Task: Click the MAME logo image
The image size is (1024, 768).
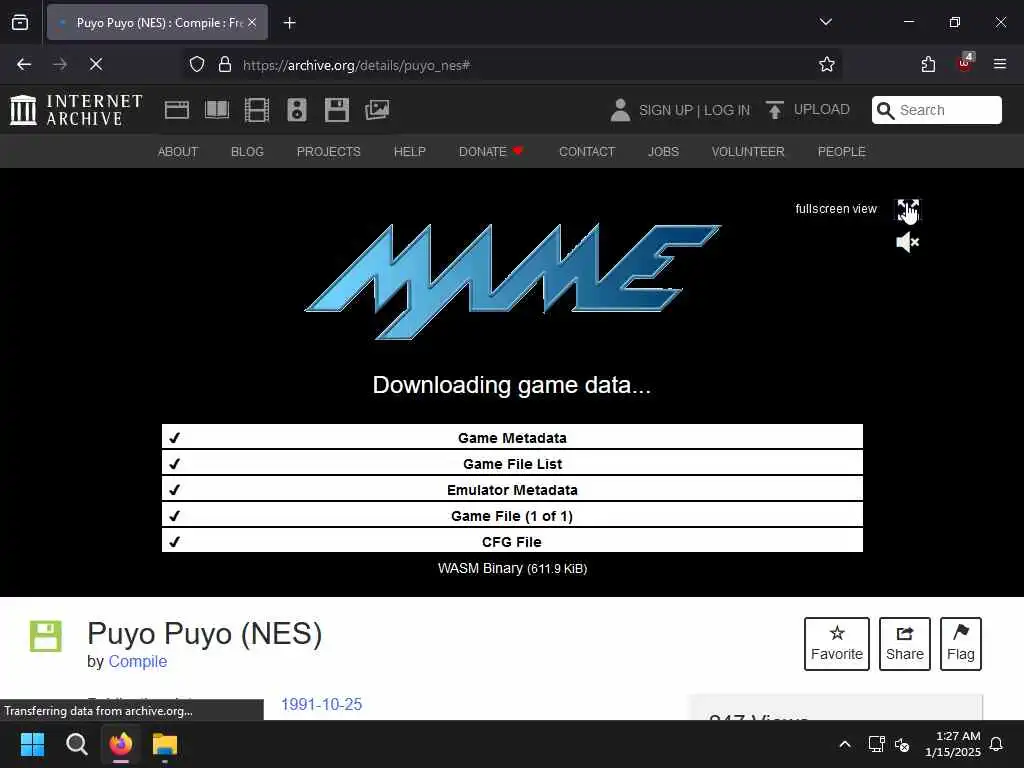Action: point(513,281)
